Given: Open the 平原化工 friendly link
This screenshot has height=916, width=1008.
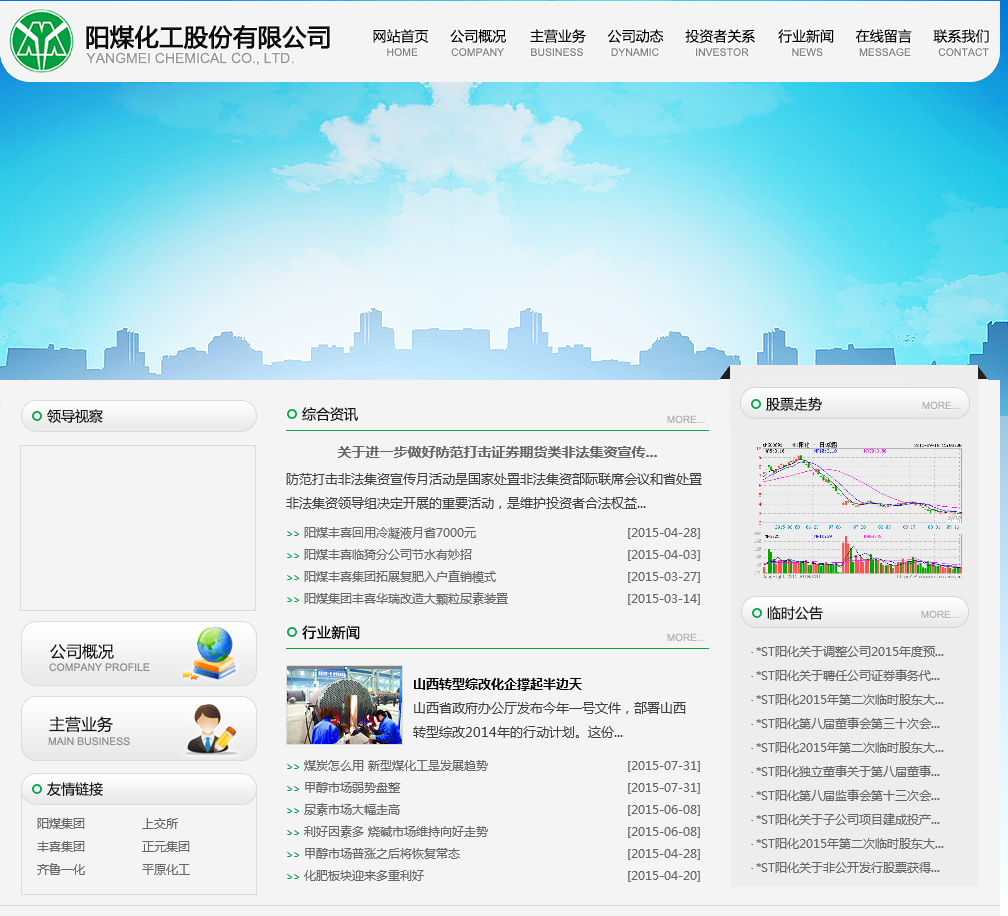Looking at the screenshot, I should coord(166,870).
